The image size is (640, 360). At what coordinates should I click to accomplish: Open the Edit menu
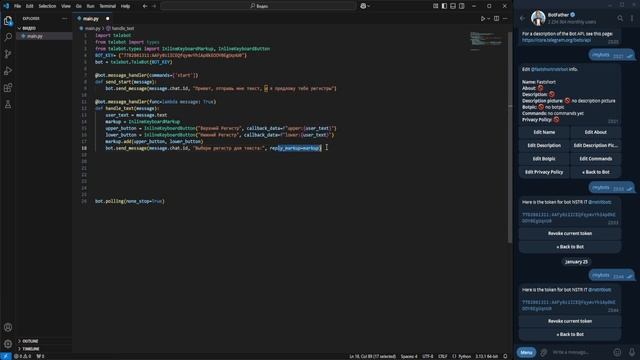tap(30, 6)
